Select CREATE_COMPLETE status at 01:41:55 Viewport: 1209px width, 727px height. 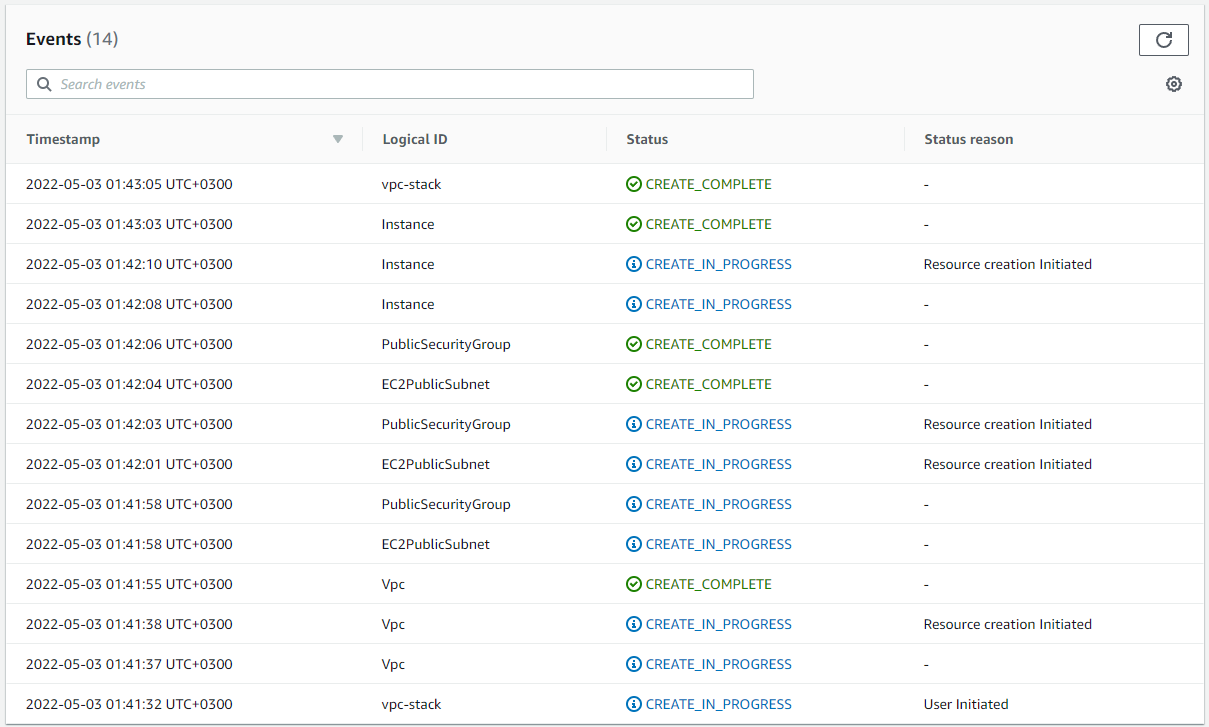point(709,584)
